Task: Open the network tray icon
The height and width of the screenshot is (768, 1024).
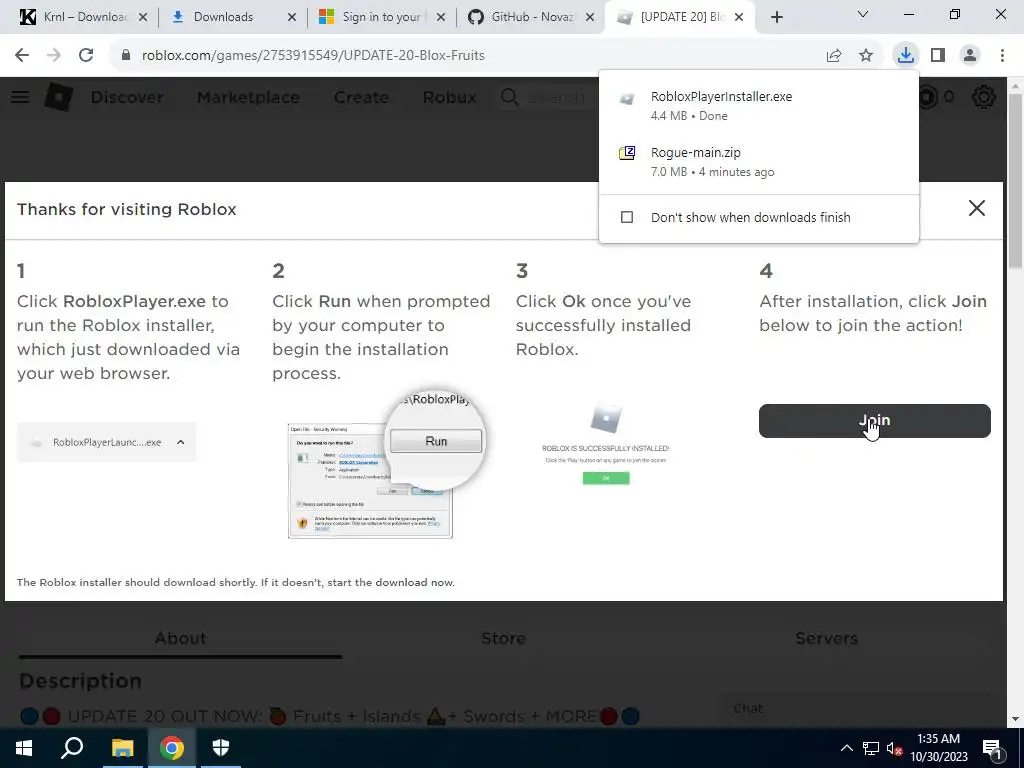Action: click(x=870, y=748)
